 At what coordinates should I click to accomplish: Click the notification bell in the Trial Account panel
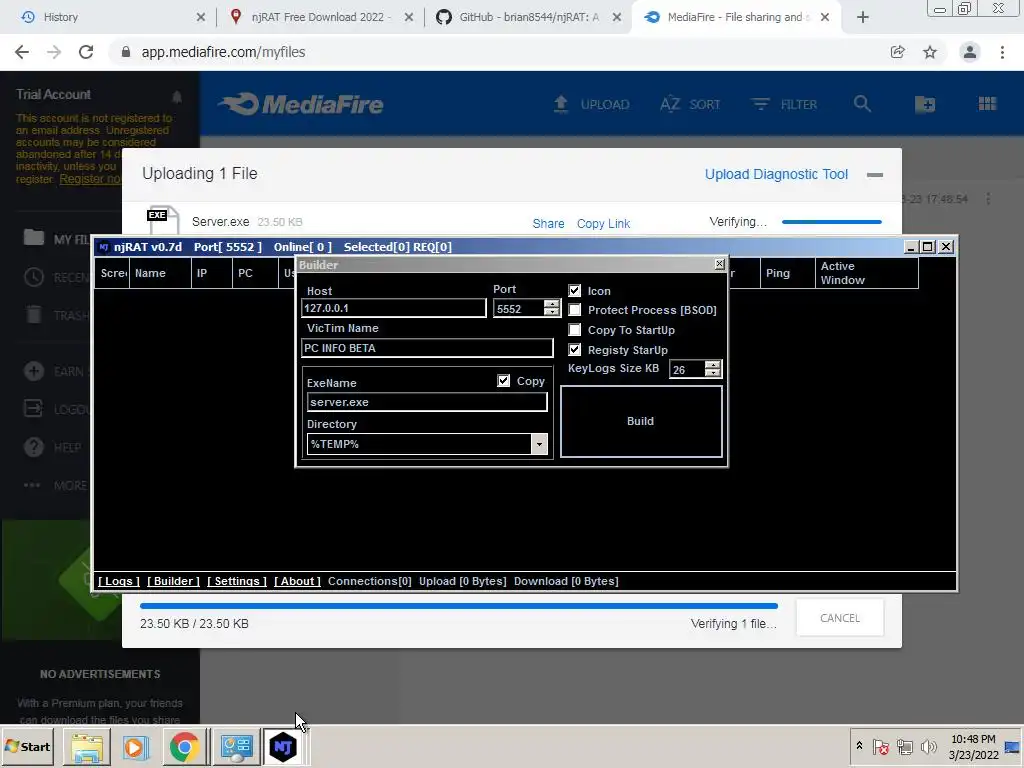[177, 97]
